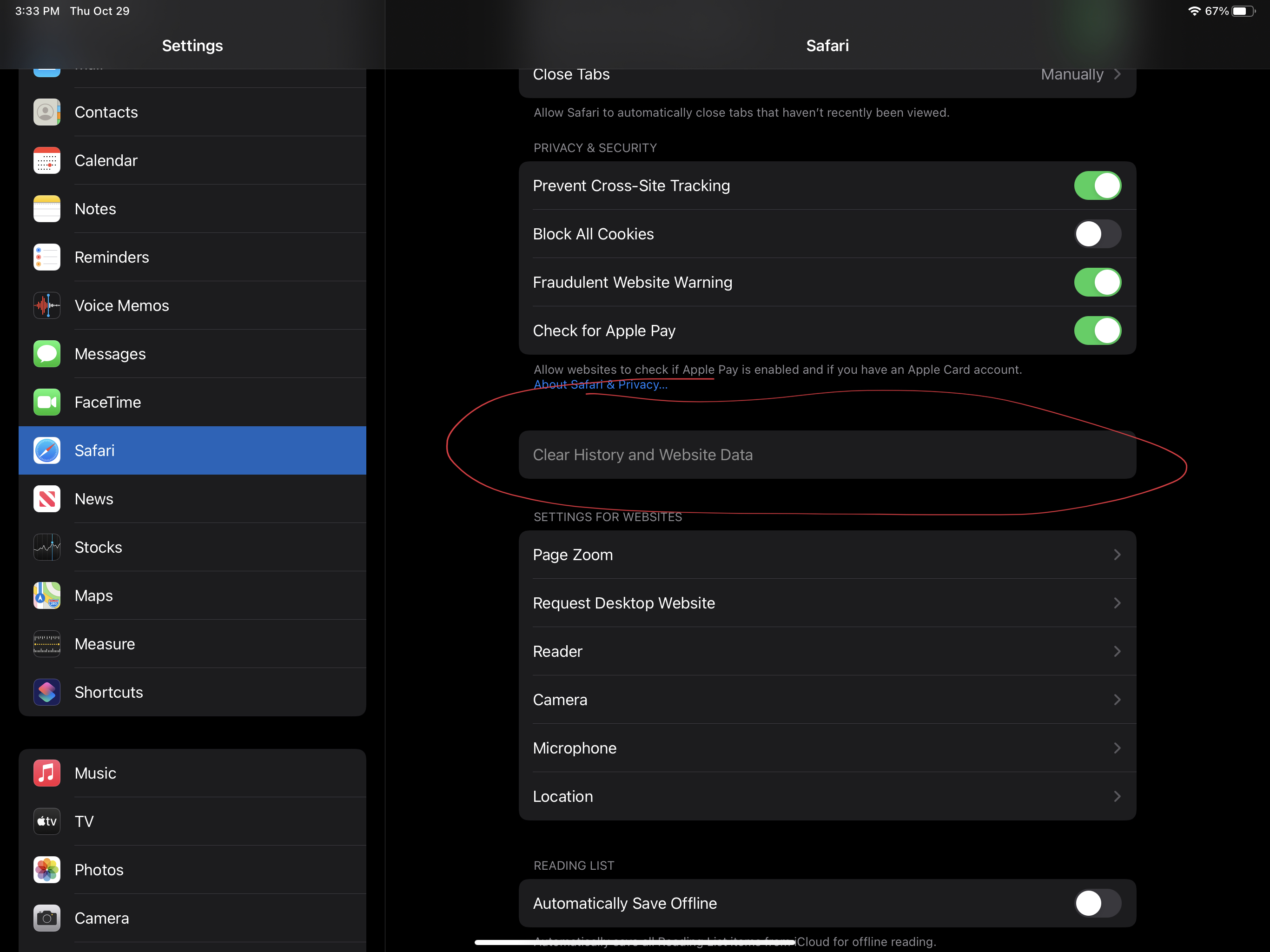
Task: Tap Clear History and Website Data
Action: tap(827, 455)
